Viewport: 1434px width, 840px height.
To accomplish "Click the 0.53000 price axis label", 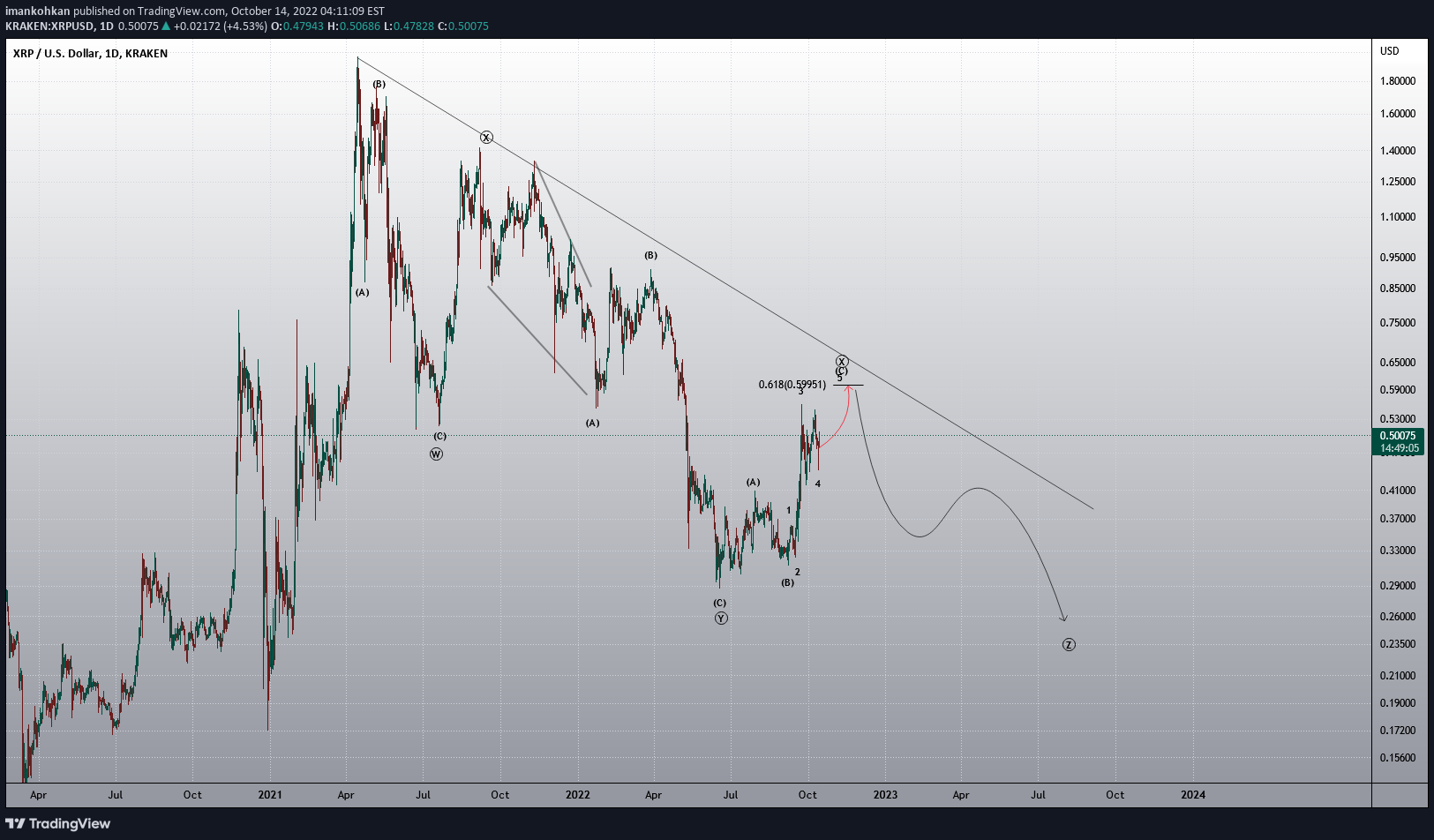I will coord(1398,419).
